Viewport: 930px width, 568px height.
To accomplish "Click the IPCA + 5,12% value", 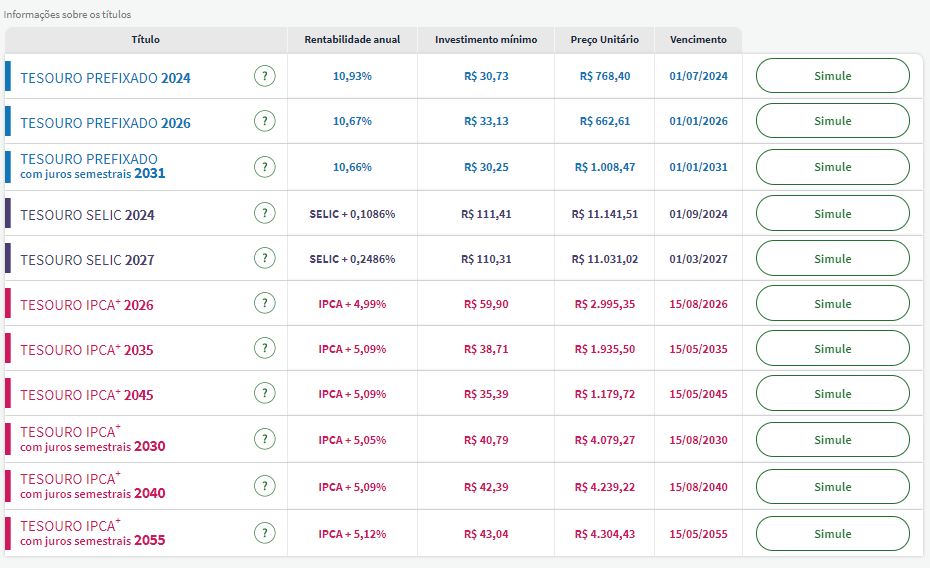I will pyautogui.click(x=352, y=534).
